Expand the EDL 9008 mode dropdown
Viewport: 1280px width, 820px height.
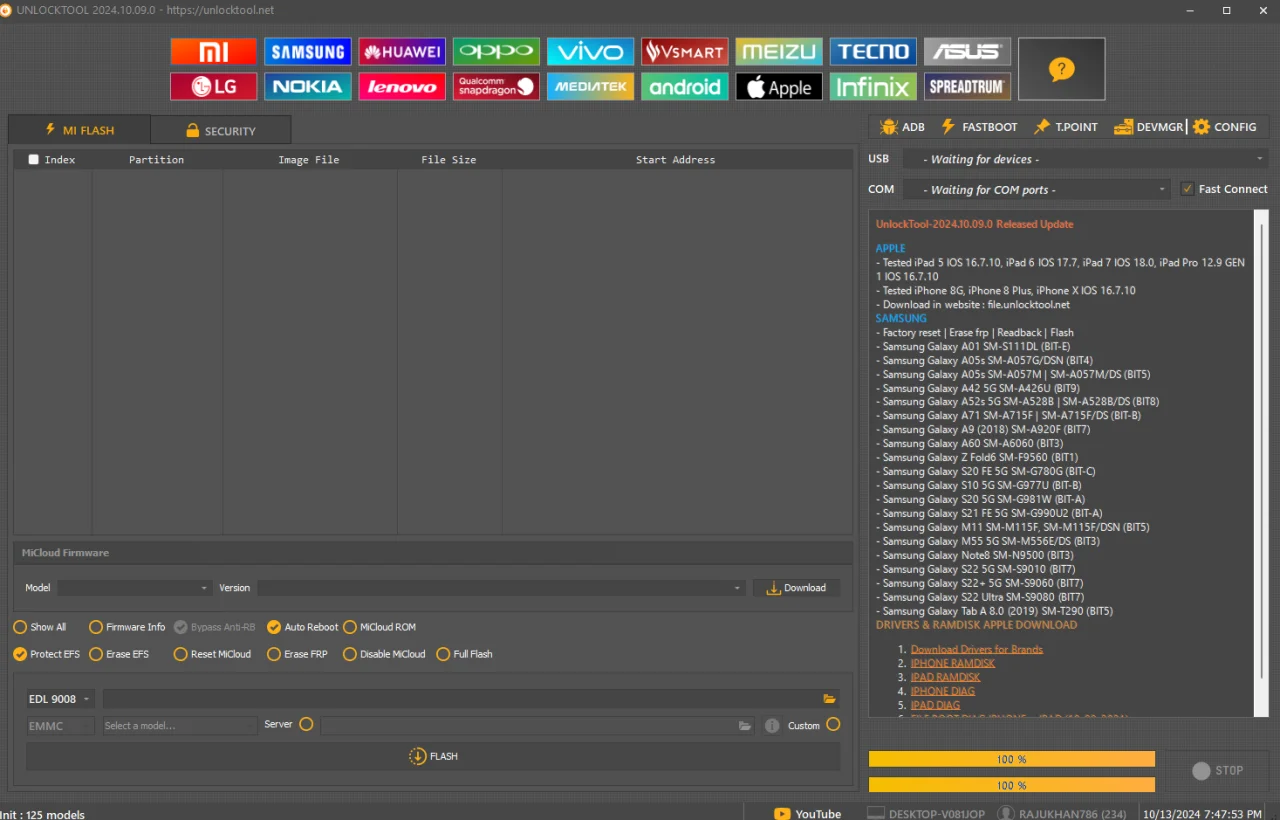coord(60,699)
